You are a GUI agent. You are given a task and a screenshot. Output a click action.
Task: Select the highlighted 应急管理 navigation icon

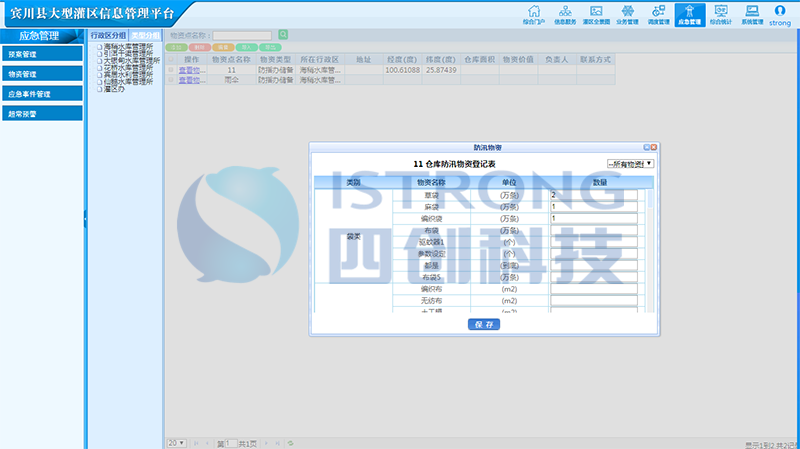690,15
